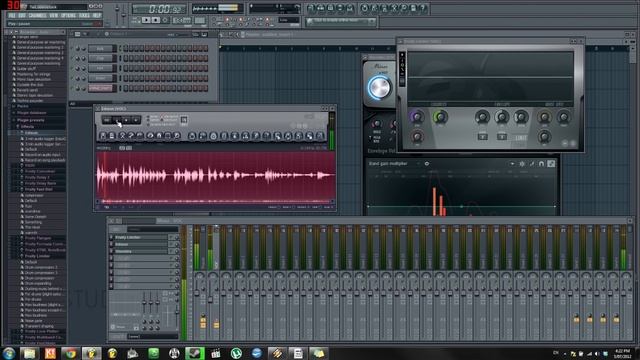Select Fruity Limiter slot in mixer
640x360 pixels.
point(140,237)
